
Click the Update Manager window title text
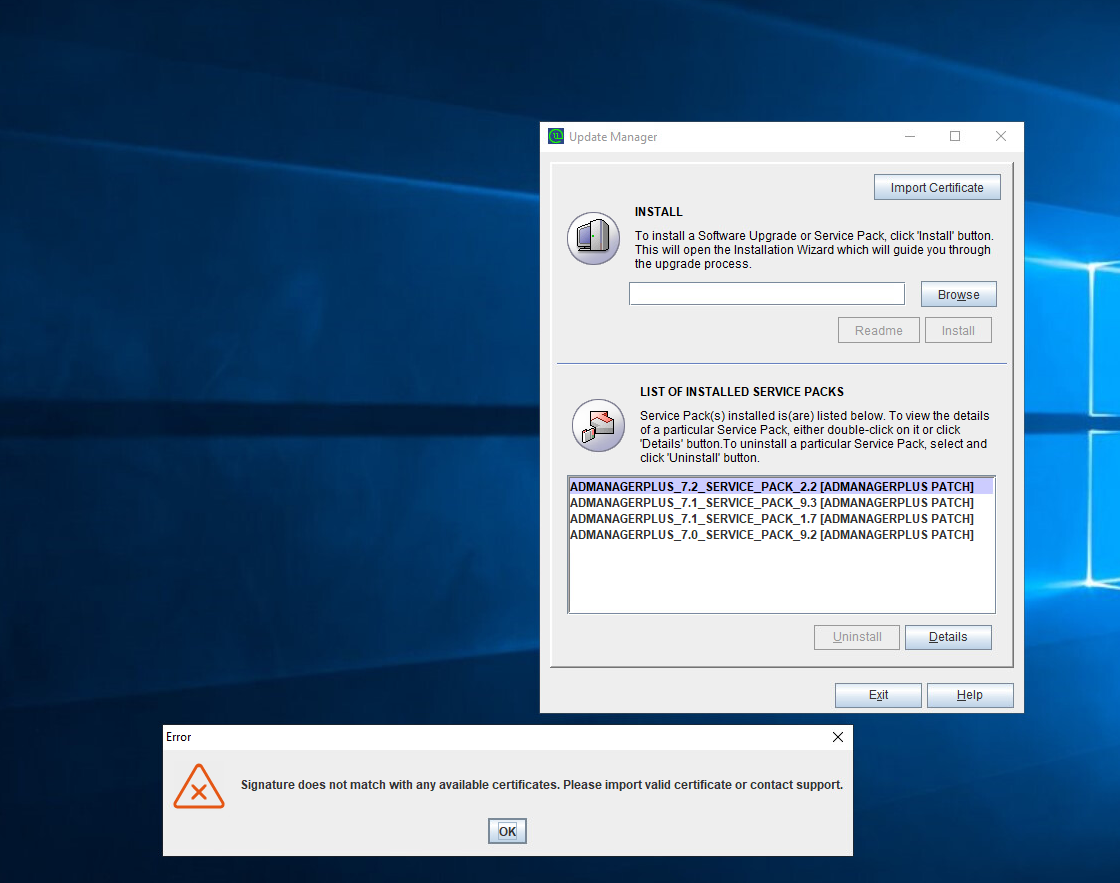613,136
